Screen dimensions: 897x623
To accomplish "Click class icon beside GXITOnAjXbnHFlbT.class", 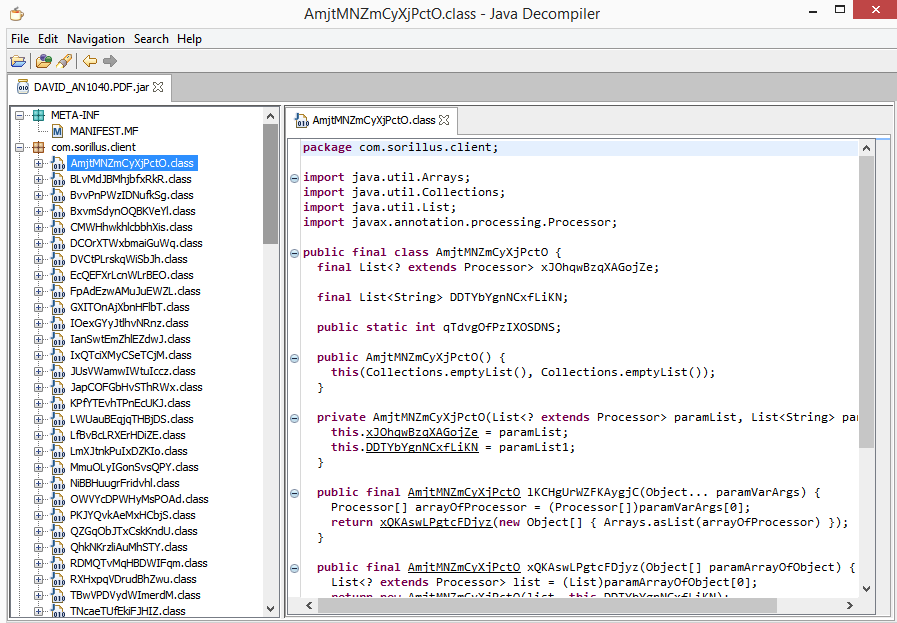I will [x=58, y=307].
